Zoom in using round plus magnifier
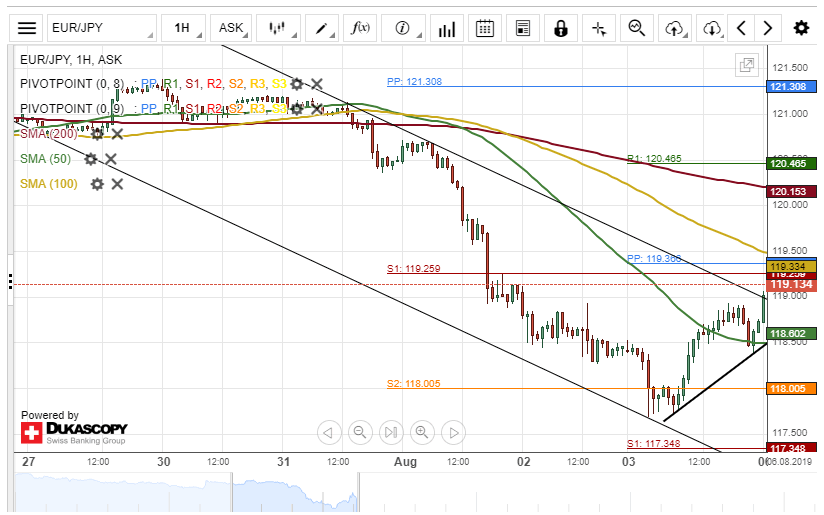This screenshot has width=824, height=515. tap(422, 432)
